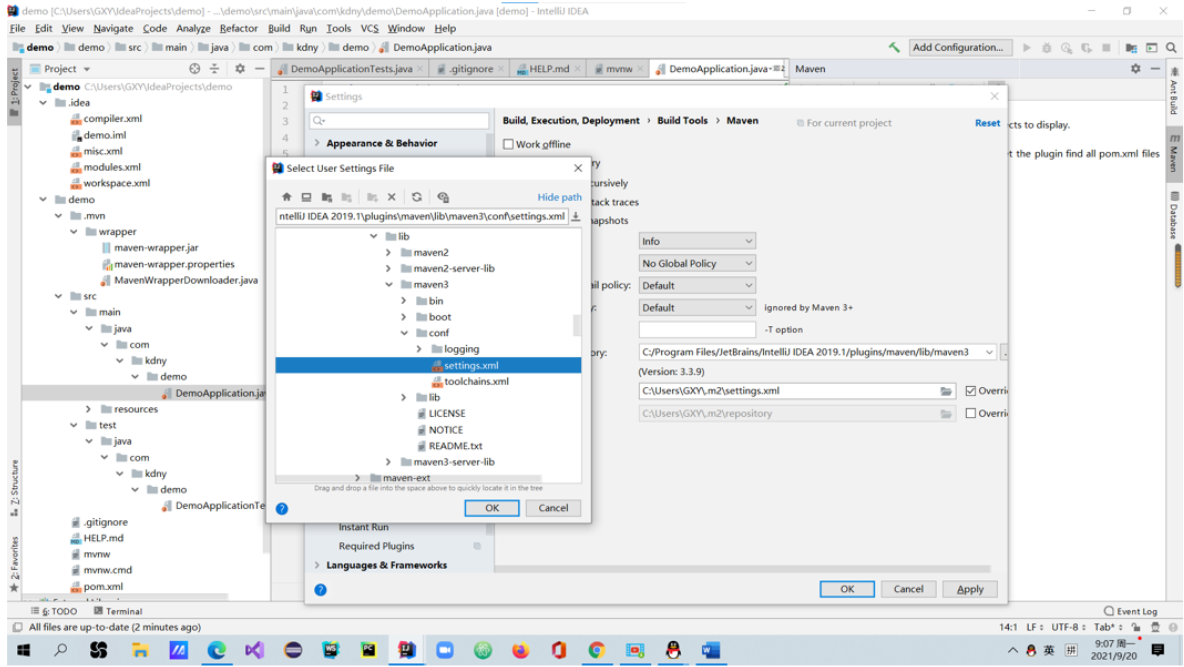This screenshot has width=1184, height=667.
Task: Click Apply in Settings dialog
Action: (x=970, y=589)
